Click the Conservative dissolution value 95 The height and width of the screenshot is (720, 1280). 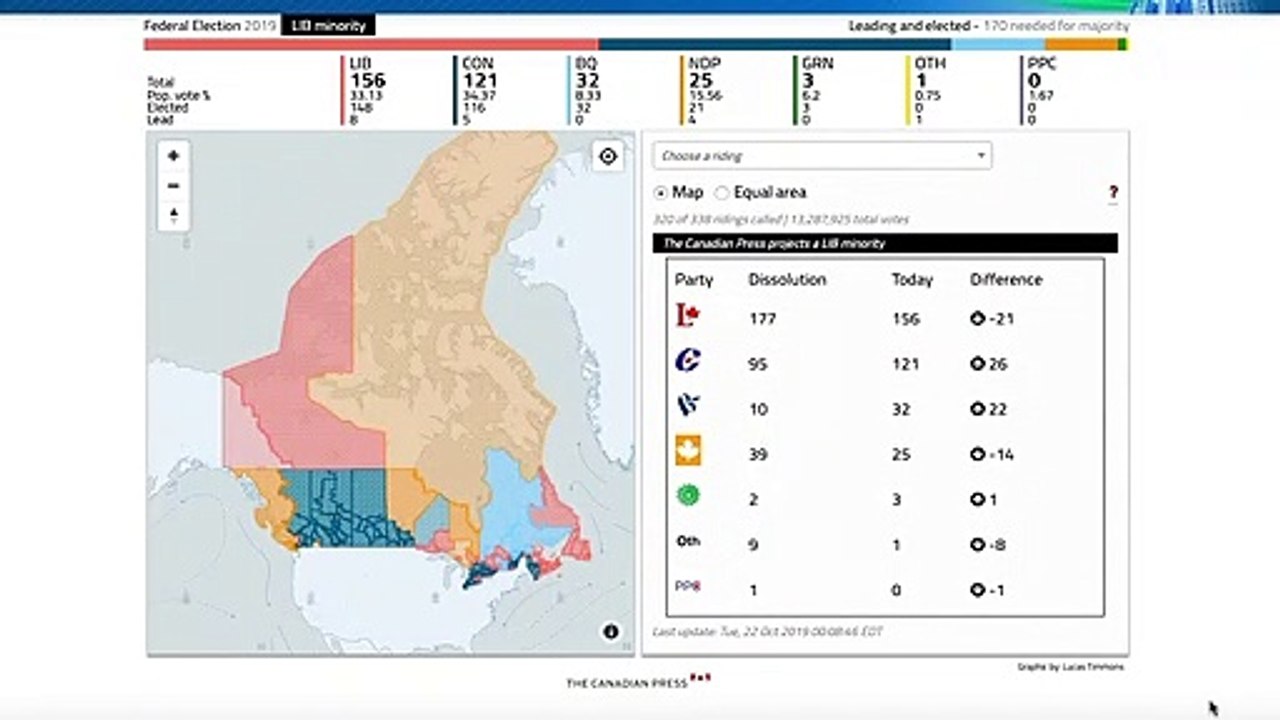758,364
